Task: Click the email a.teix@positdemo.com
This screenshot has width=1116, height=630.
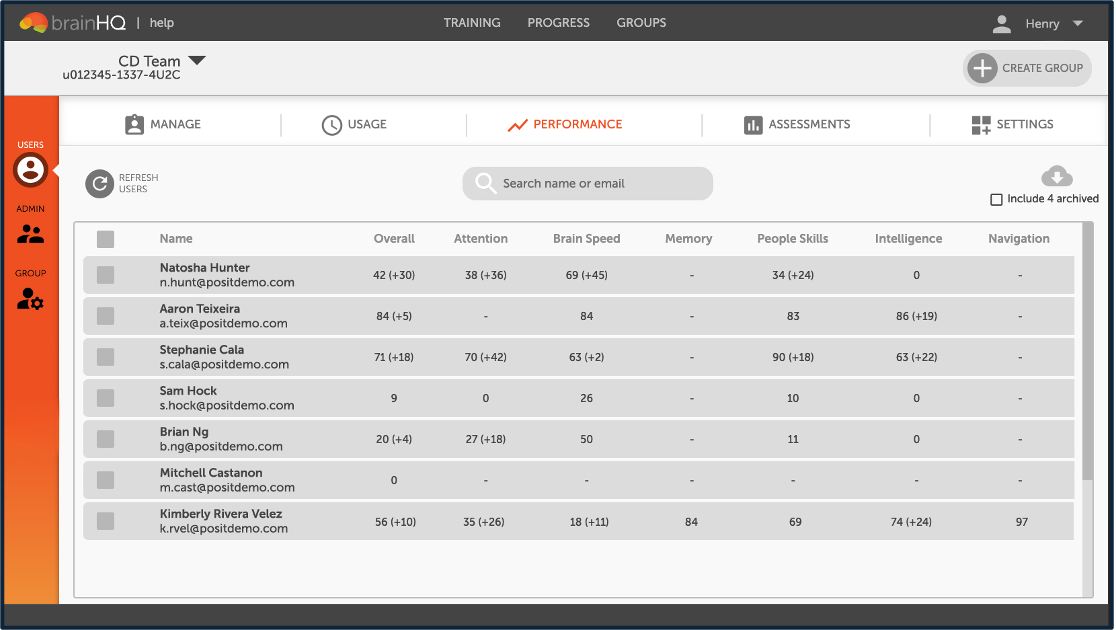Action: click(223, 323)
